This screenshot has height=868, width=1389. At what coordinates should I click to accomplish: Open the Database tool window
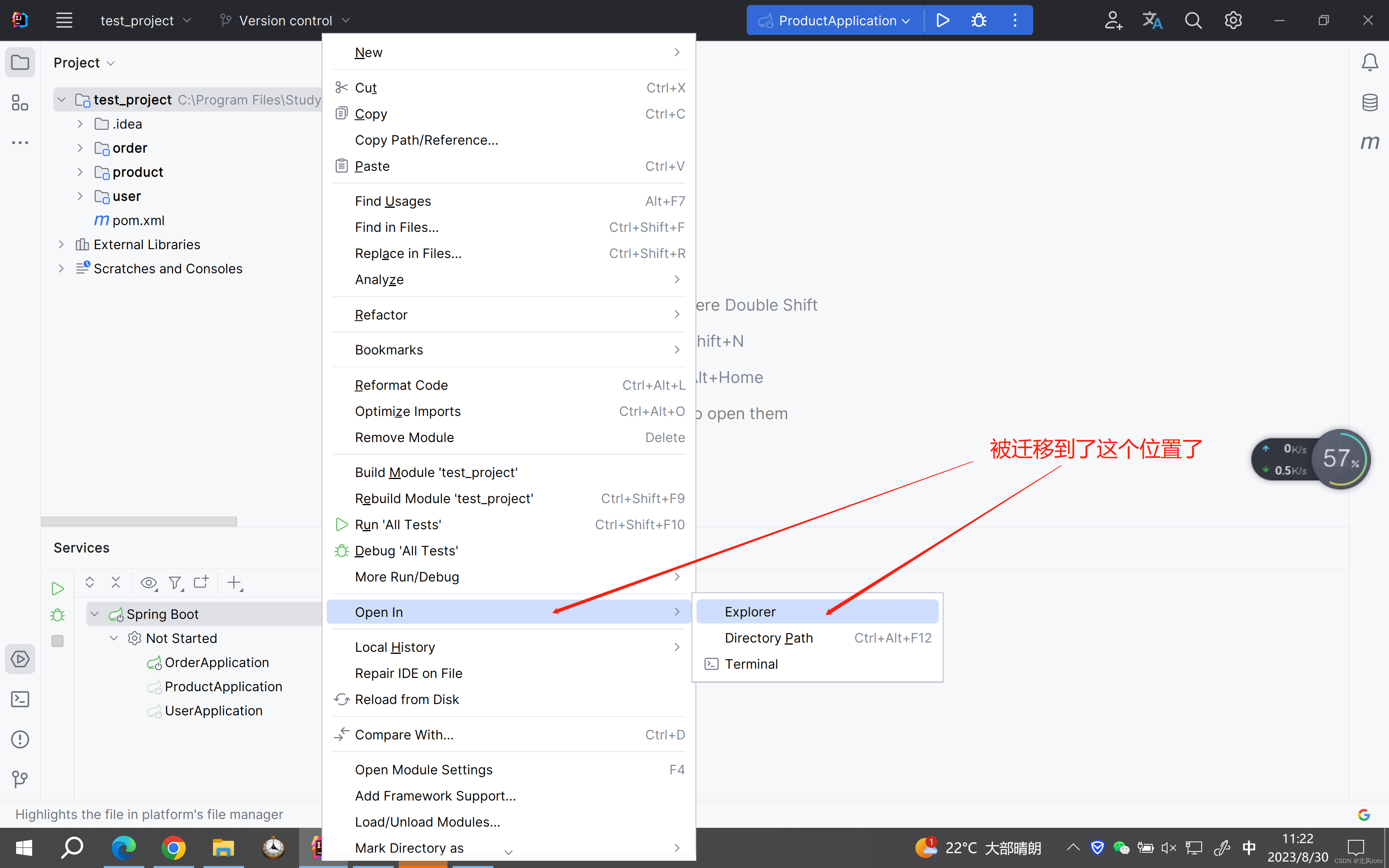(1370, 103)
